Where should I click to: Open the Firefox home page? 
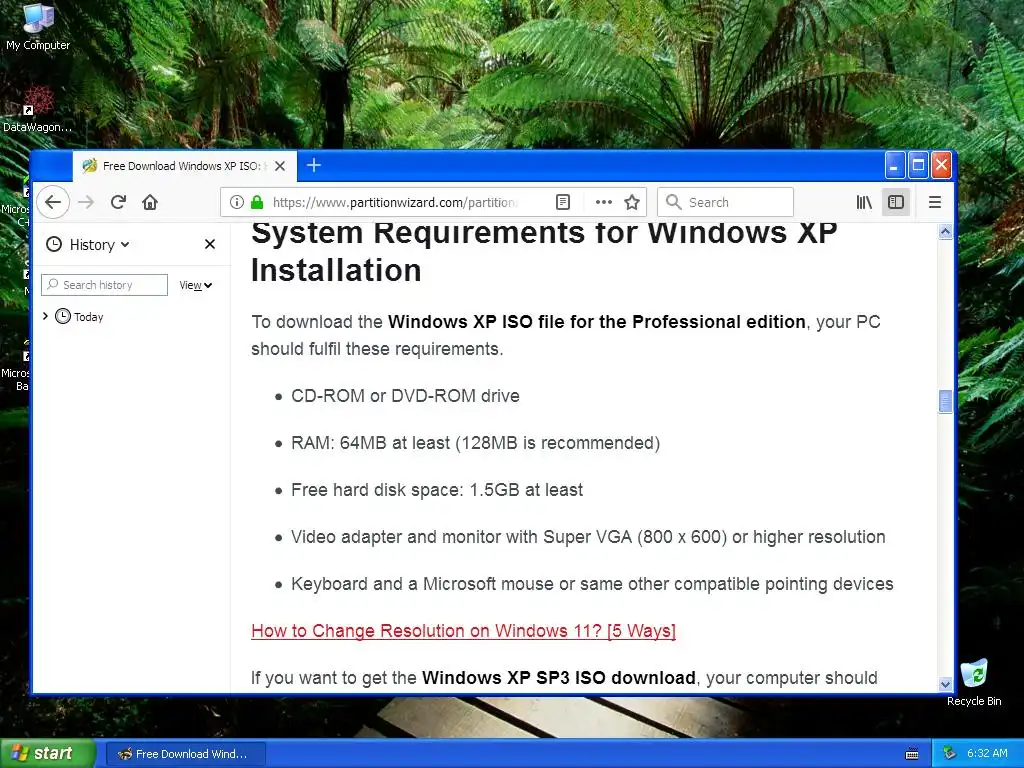coord(150,202)
